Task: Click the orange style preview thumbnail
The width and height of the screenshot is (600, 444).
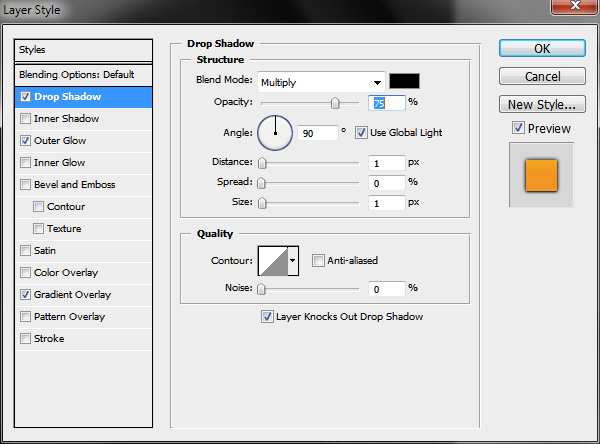Action: [x=541, y=175]
